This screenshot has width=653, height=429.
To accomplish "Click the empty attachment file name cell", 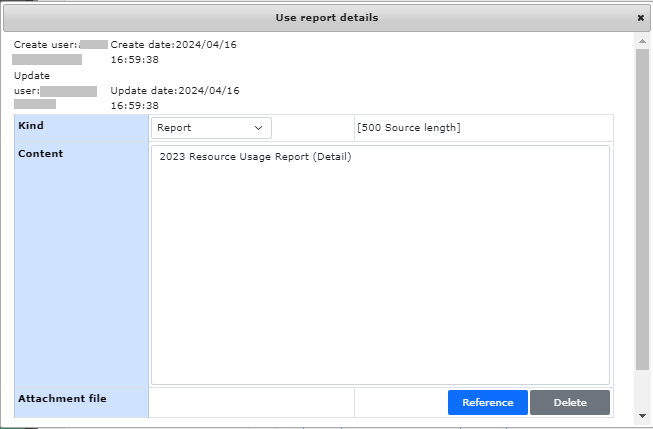I will (251, 402).
